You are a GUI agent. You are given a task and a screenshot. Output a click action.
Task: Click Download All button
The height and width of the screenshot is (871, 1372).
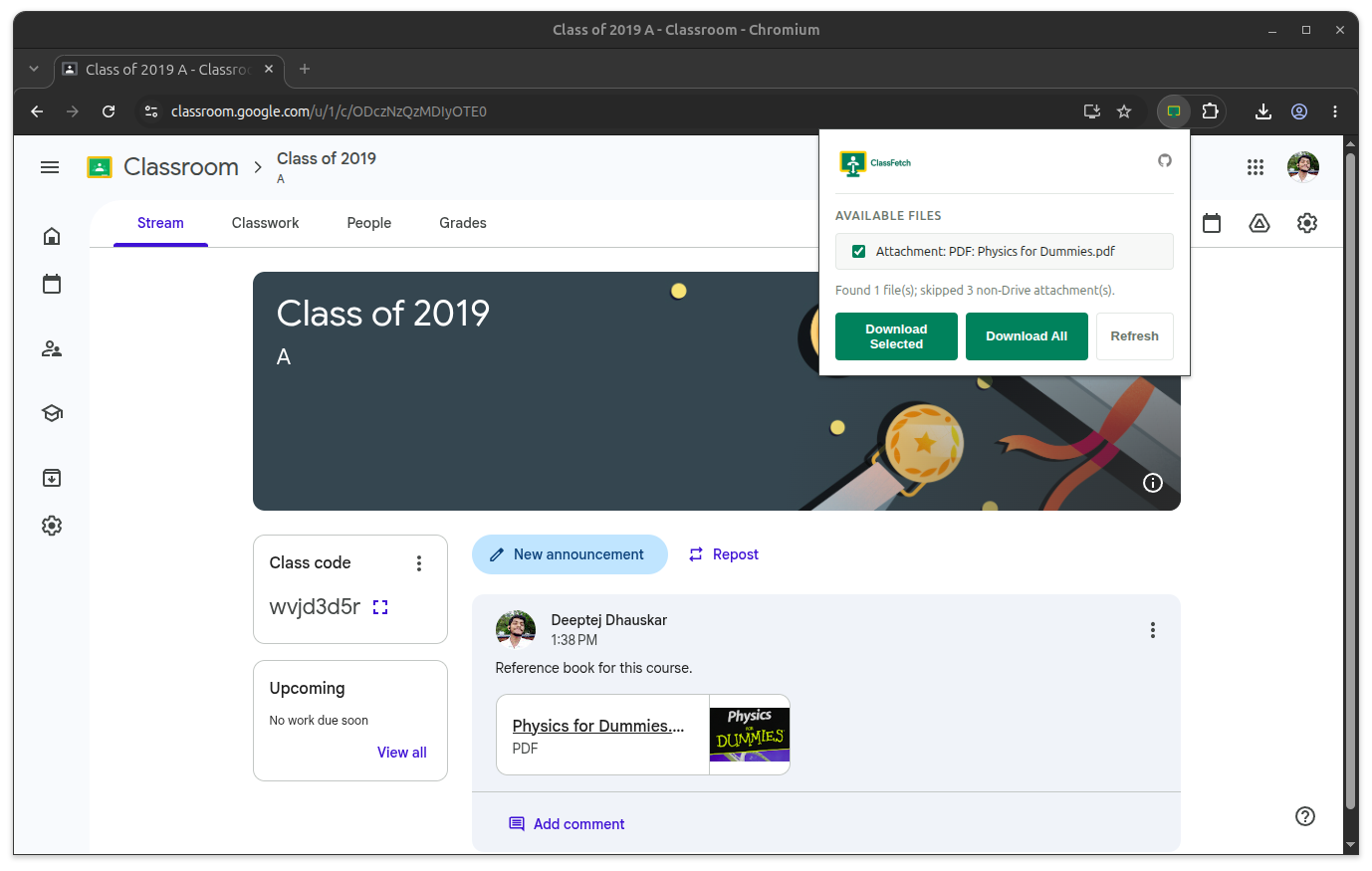1027,336
